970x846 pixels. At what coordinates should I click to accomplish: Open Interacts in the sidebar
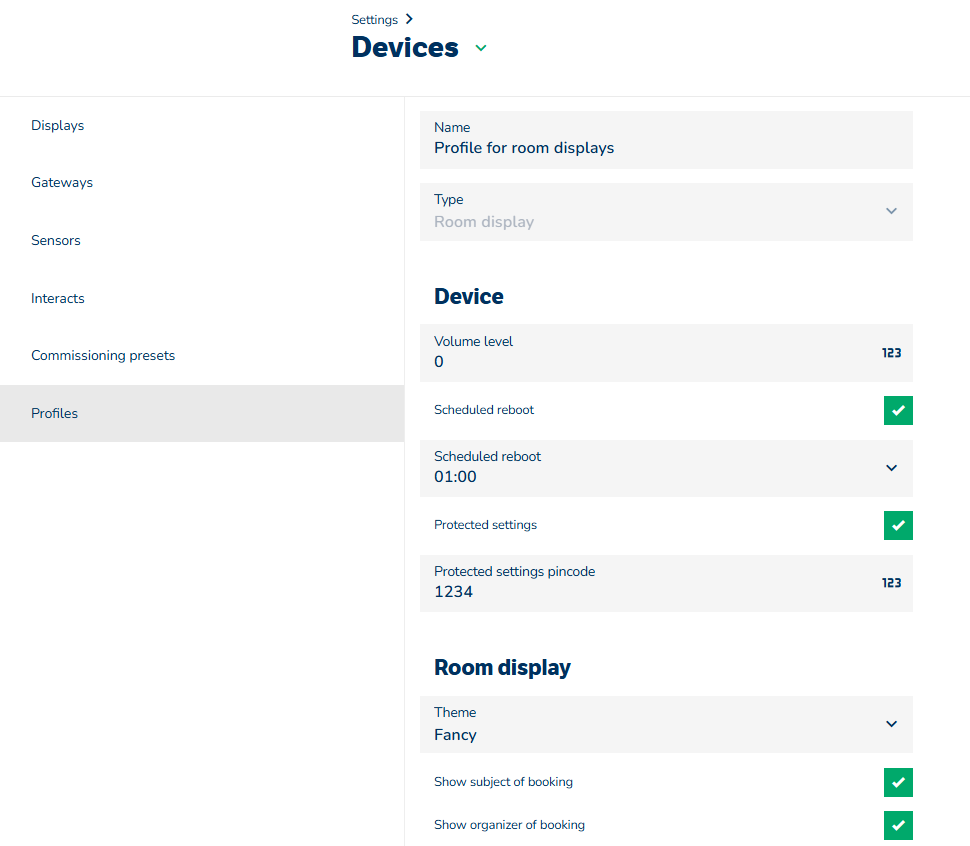(58, 299)
